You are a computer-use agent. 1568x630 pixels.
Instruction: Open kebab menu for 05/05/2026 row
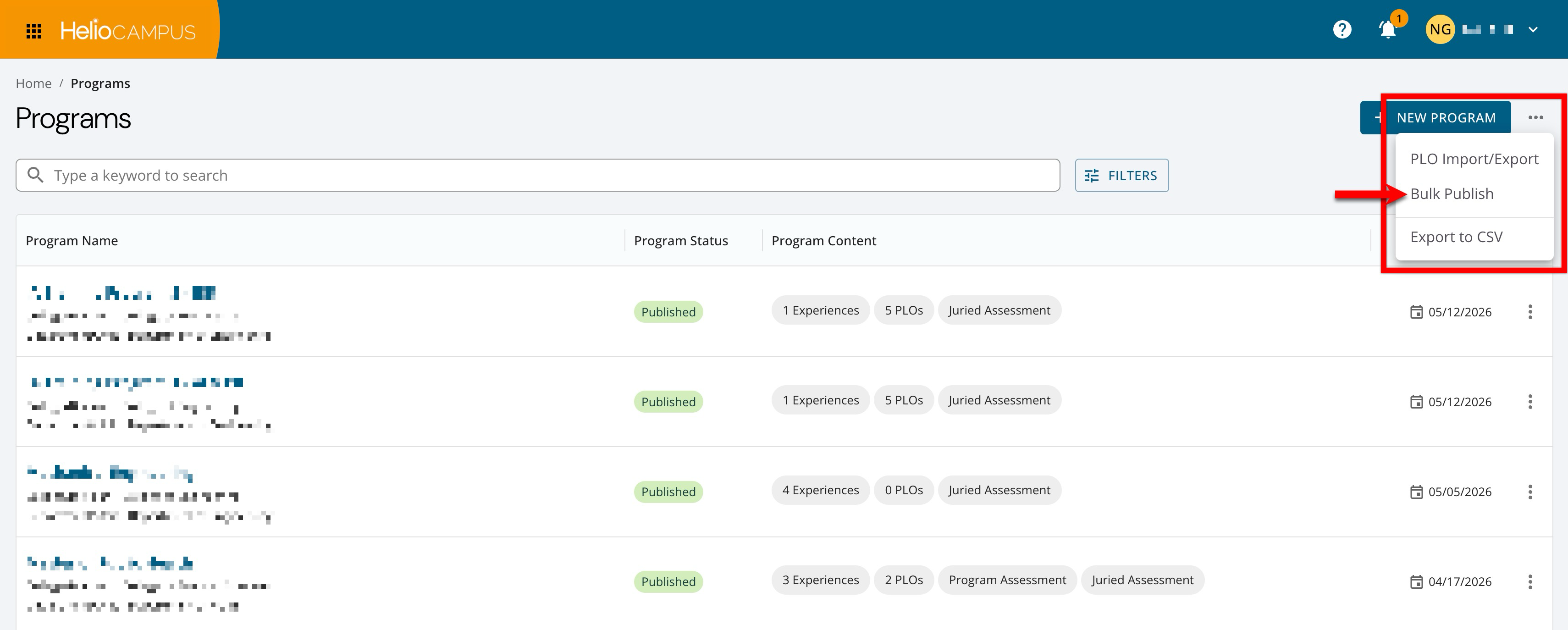(1529, 492)
